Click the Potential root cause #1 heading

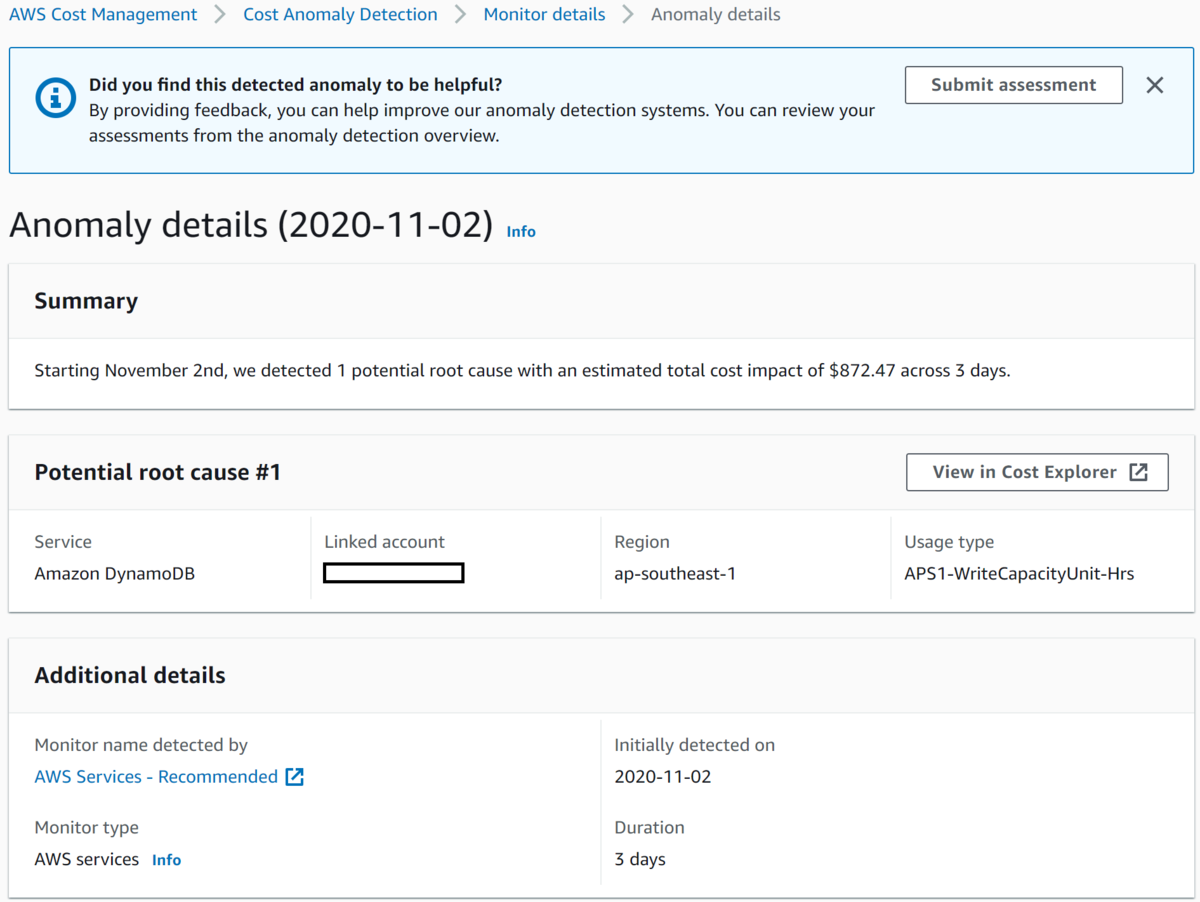158,472
